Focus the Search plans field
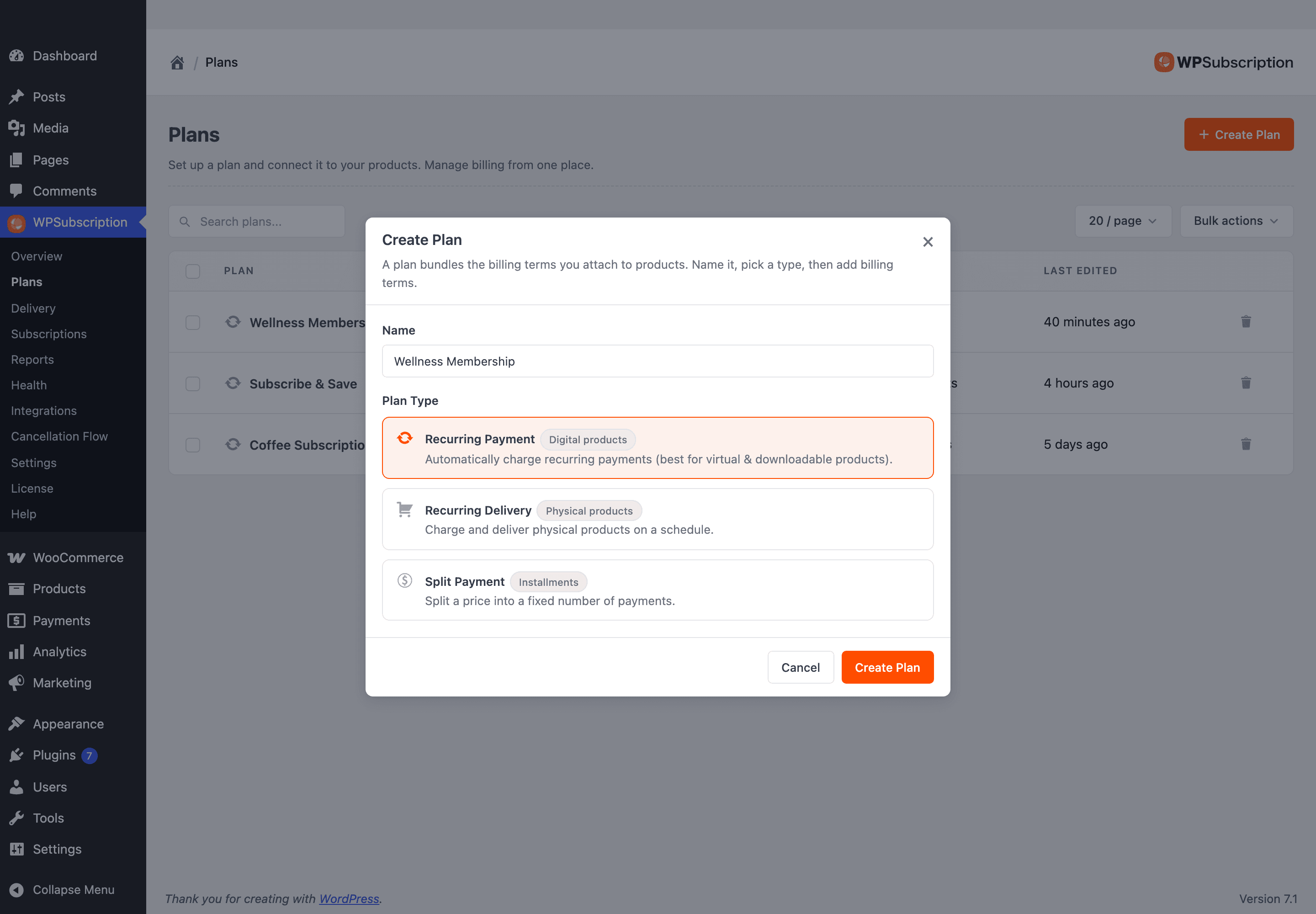The height and width of the screenshot is (914, 1316). 256,222
